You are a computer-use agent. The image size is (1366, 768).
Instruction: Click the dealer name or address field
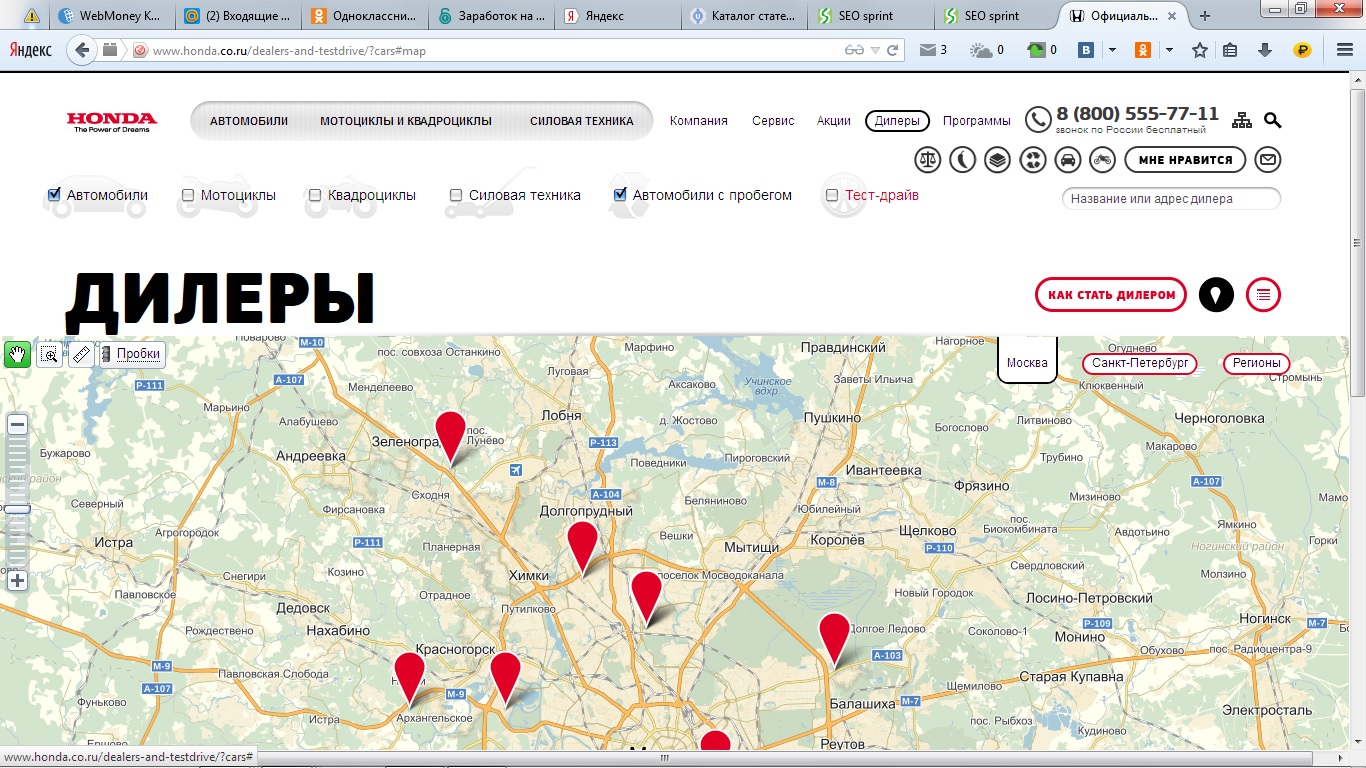[x=1171, y=199]
